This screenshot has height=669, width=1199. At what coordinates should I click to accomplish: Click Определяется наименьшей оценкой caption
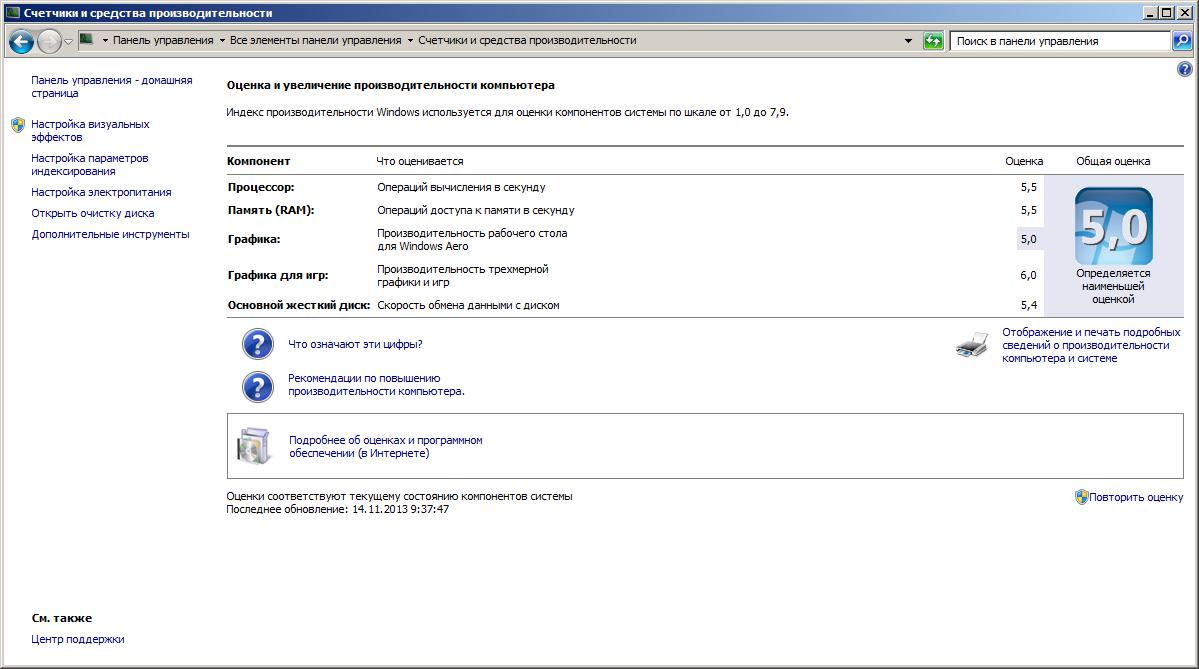[x=1113, y=286]
